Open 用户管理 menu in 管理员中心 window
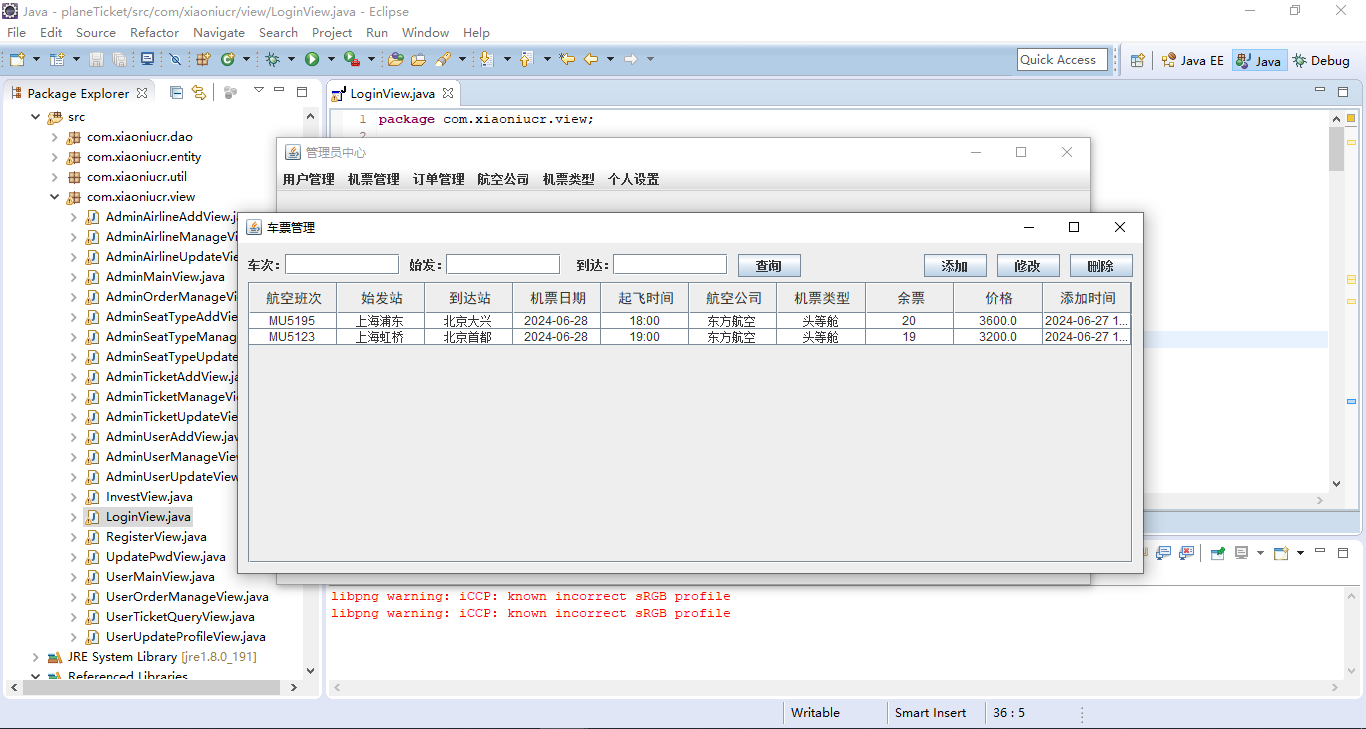This screenshot has height=729, width=1366. tap(308, 180)
